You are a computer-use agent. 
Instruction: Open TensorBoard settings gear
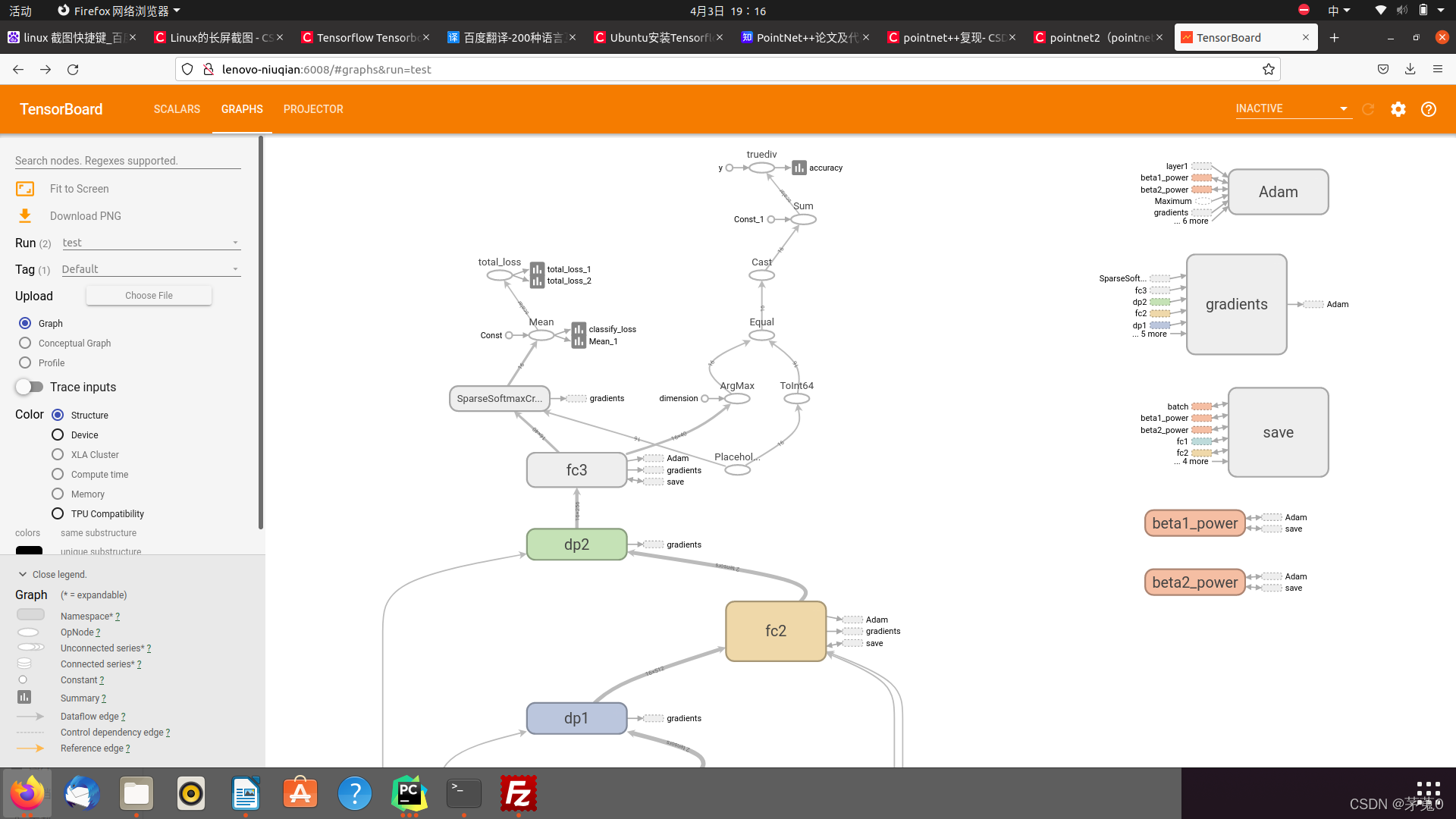(1398, 109)
